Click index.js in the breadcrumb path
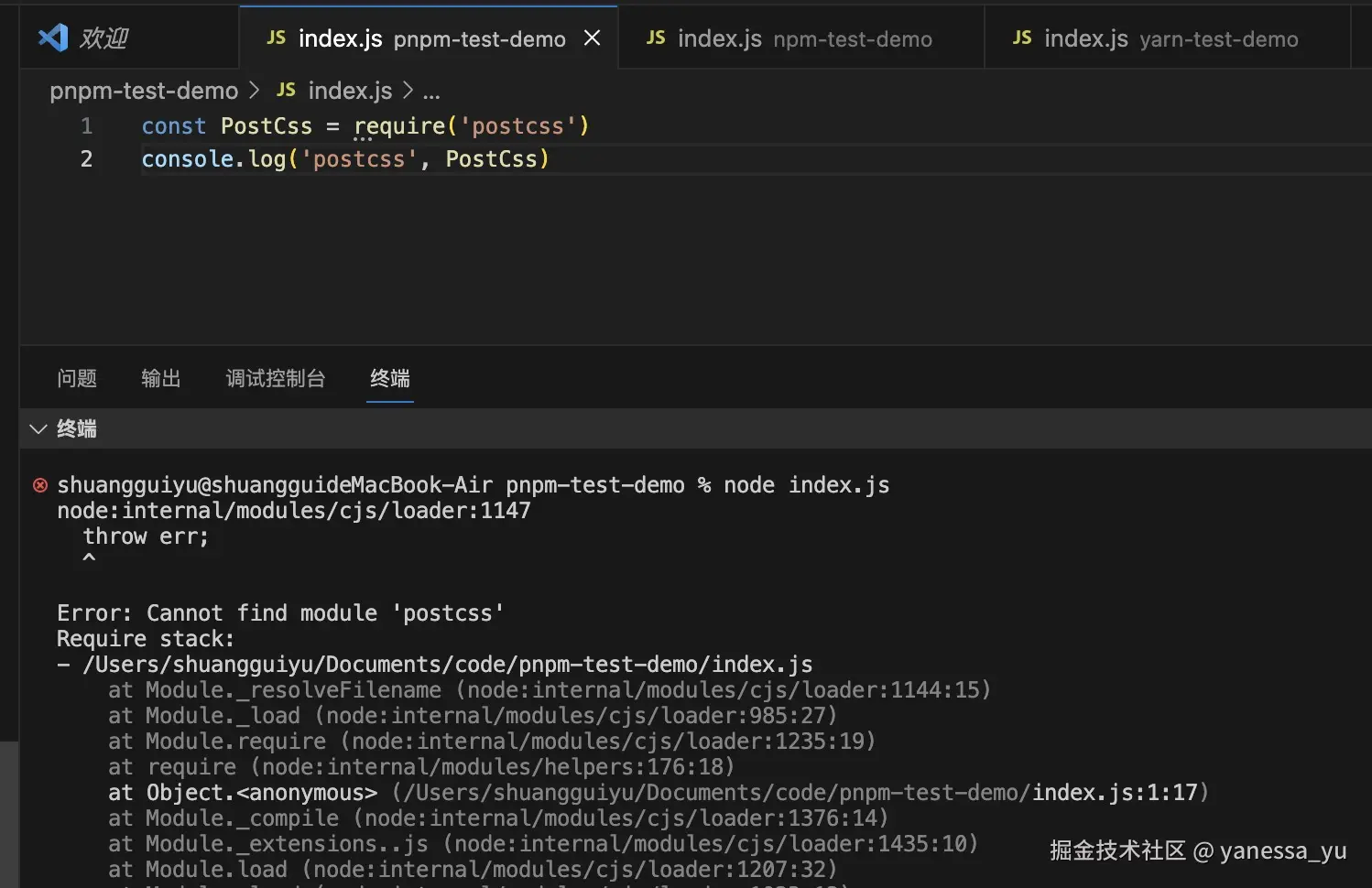 350,91
